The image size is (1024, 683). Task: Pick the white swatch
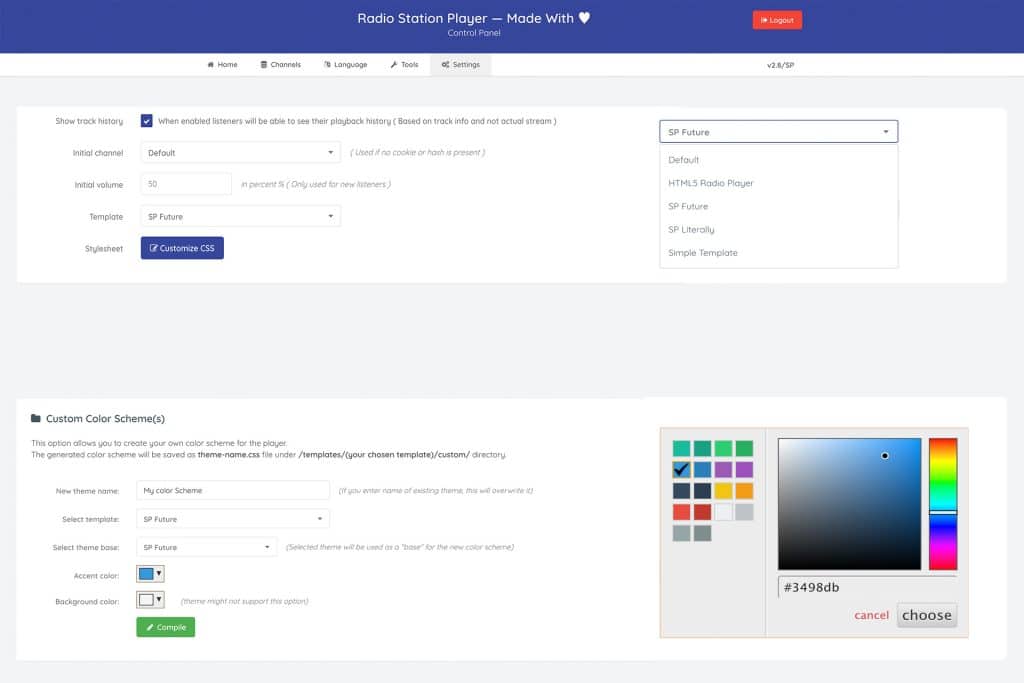click(x=723, y=512)
